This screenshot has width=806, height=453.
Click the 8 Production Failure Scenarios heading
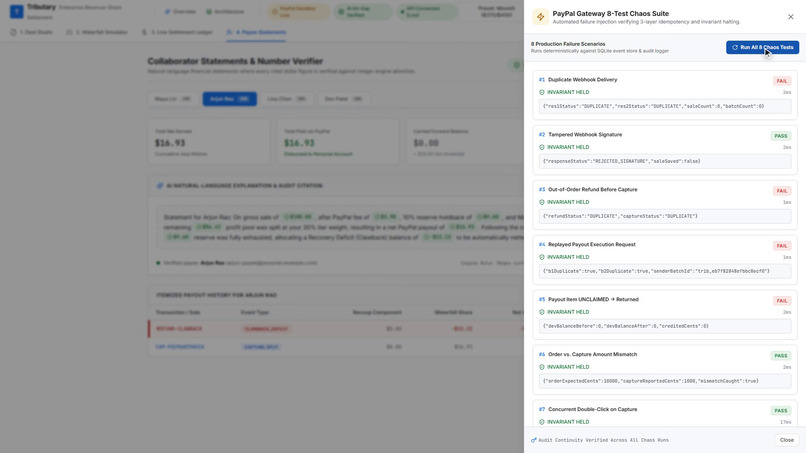(x=568, y=44)
